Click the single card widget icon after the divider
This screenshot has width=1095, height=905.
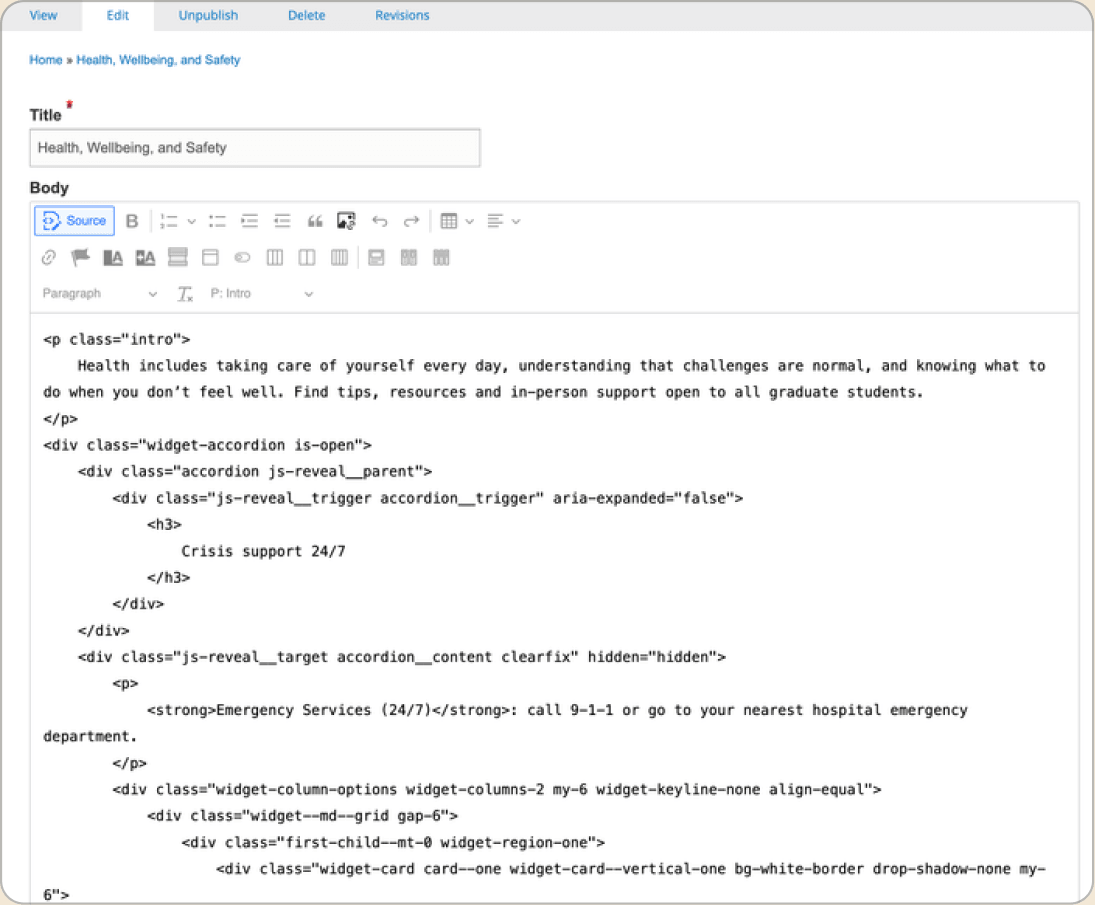[x=376, y=258]
